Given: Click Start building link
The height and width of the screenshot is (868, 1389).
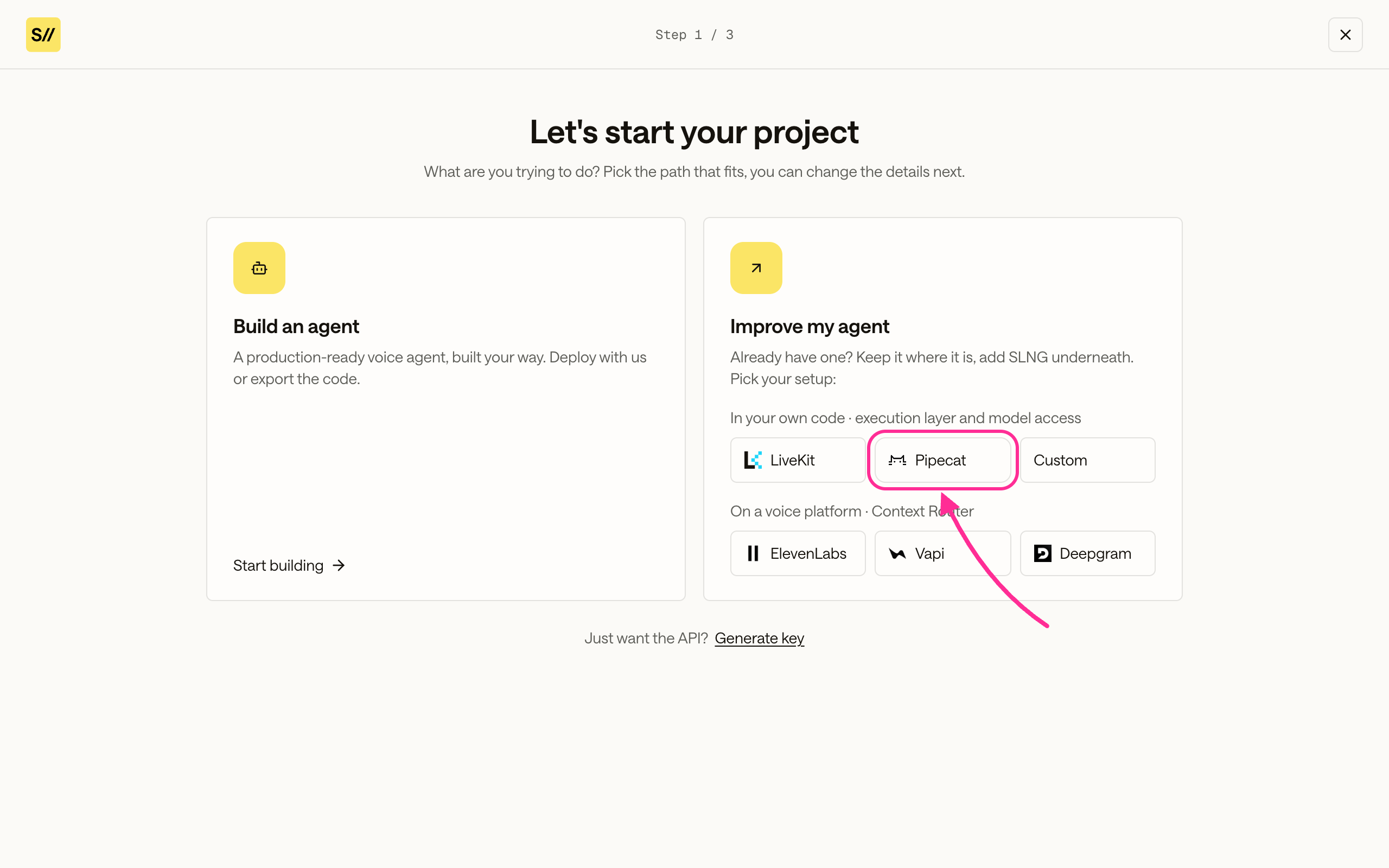Looking at the screenshot, I should click(x=289, y=565).
